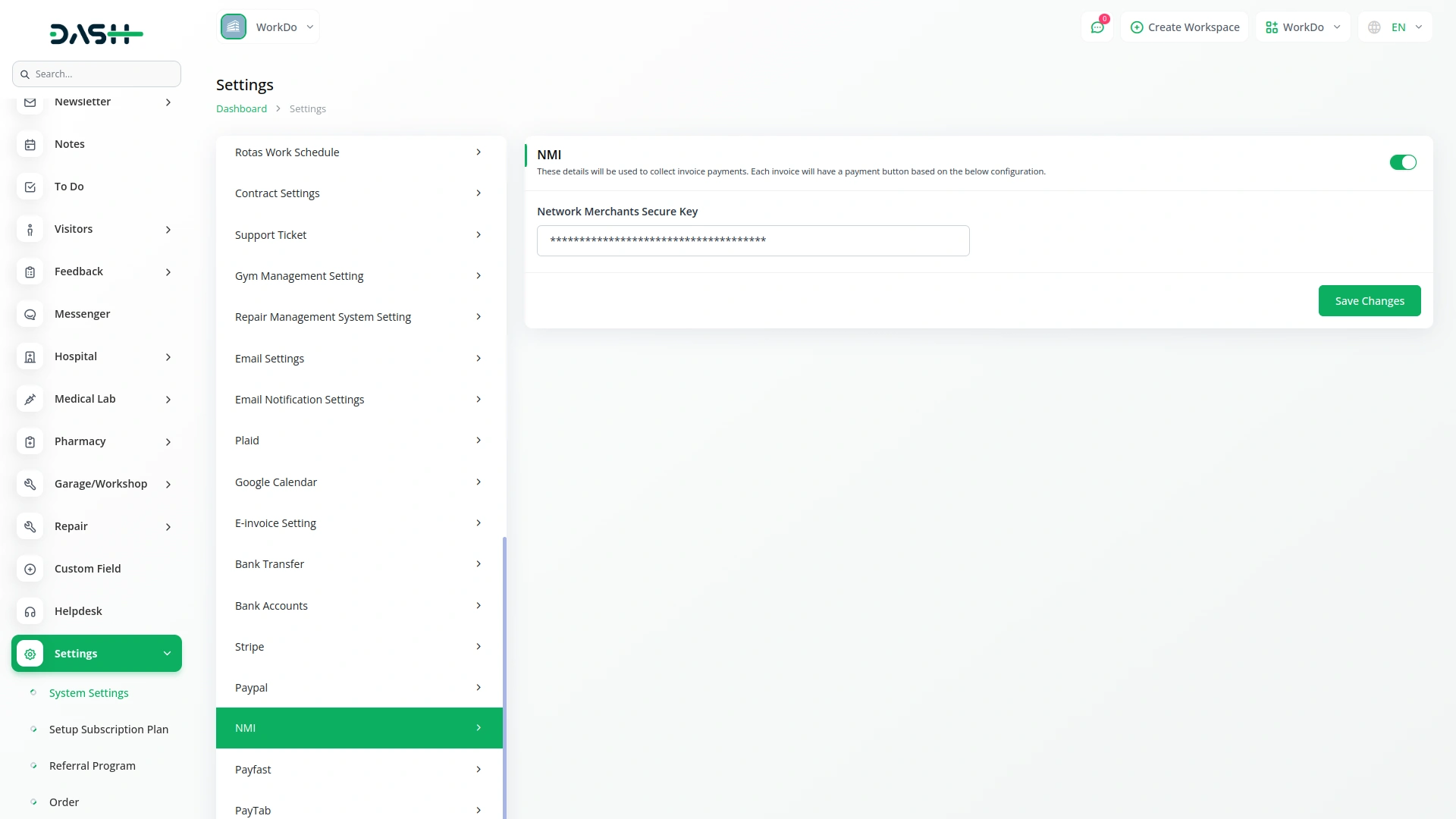Click the Custom Field plus icon

tap(30, 569)
